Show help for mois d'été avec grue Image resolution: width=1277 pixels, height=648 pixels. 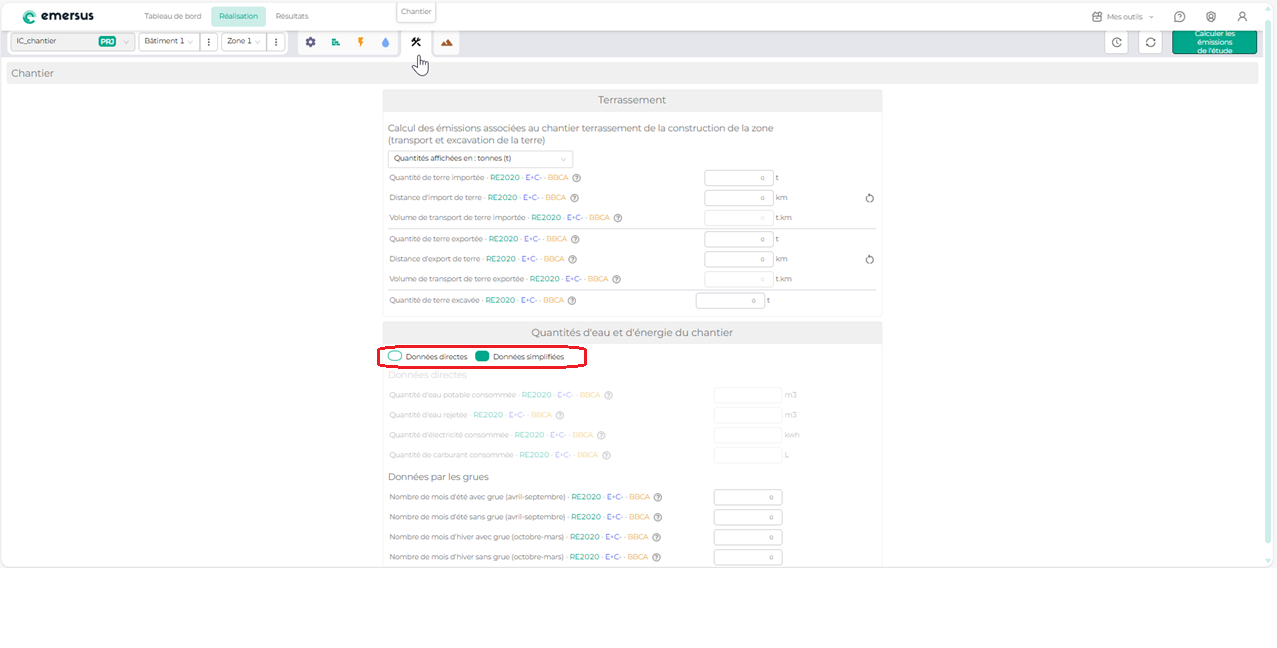coord(658,497)
